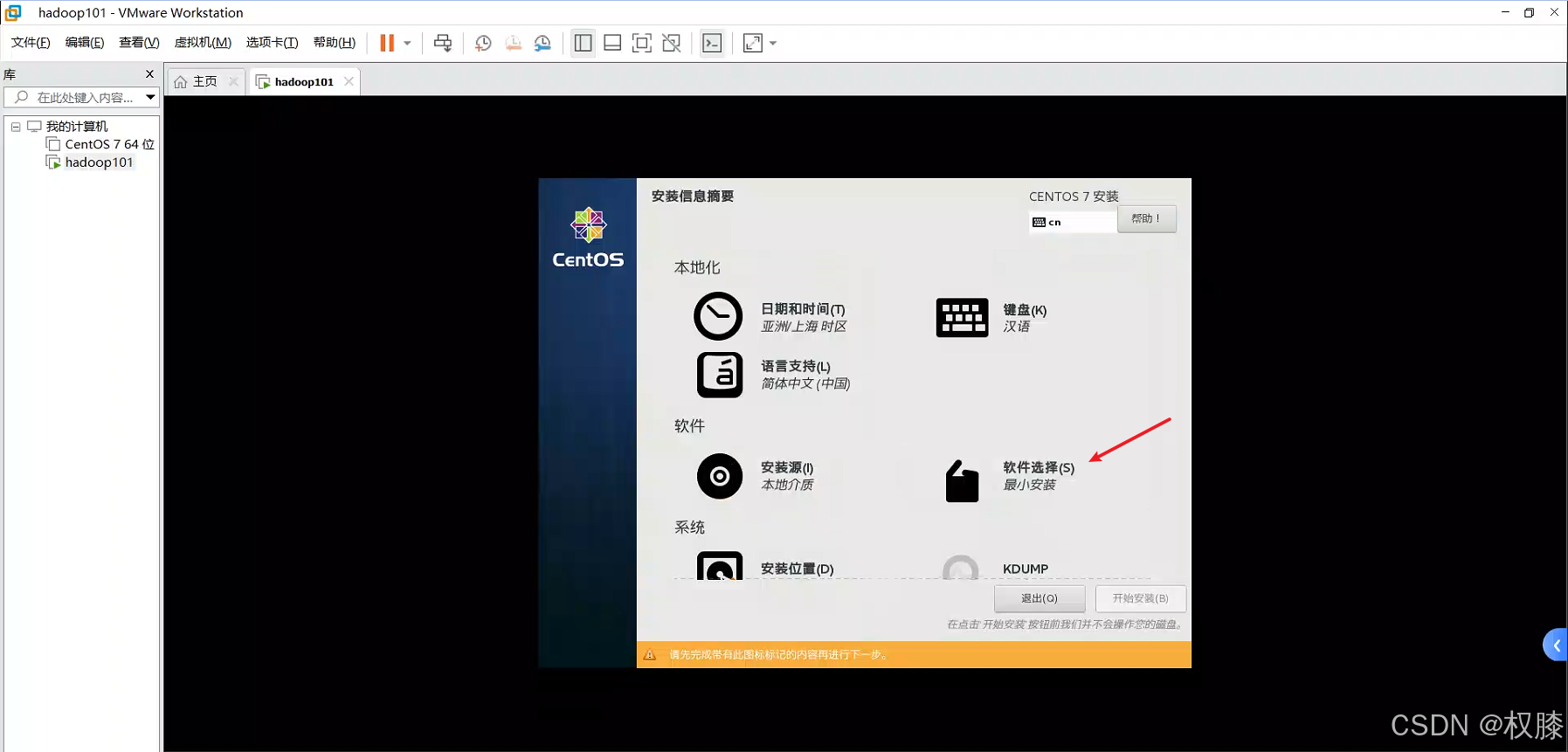Click the cn keyboard layout indicator
The image size is (1568, 752).
click(x=1073, y=222)
